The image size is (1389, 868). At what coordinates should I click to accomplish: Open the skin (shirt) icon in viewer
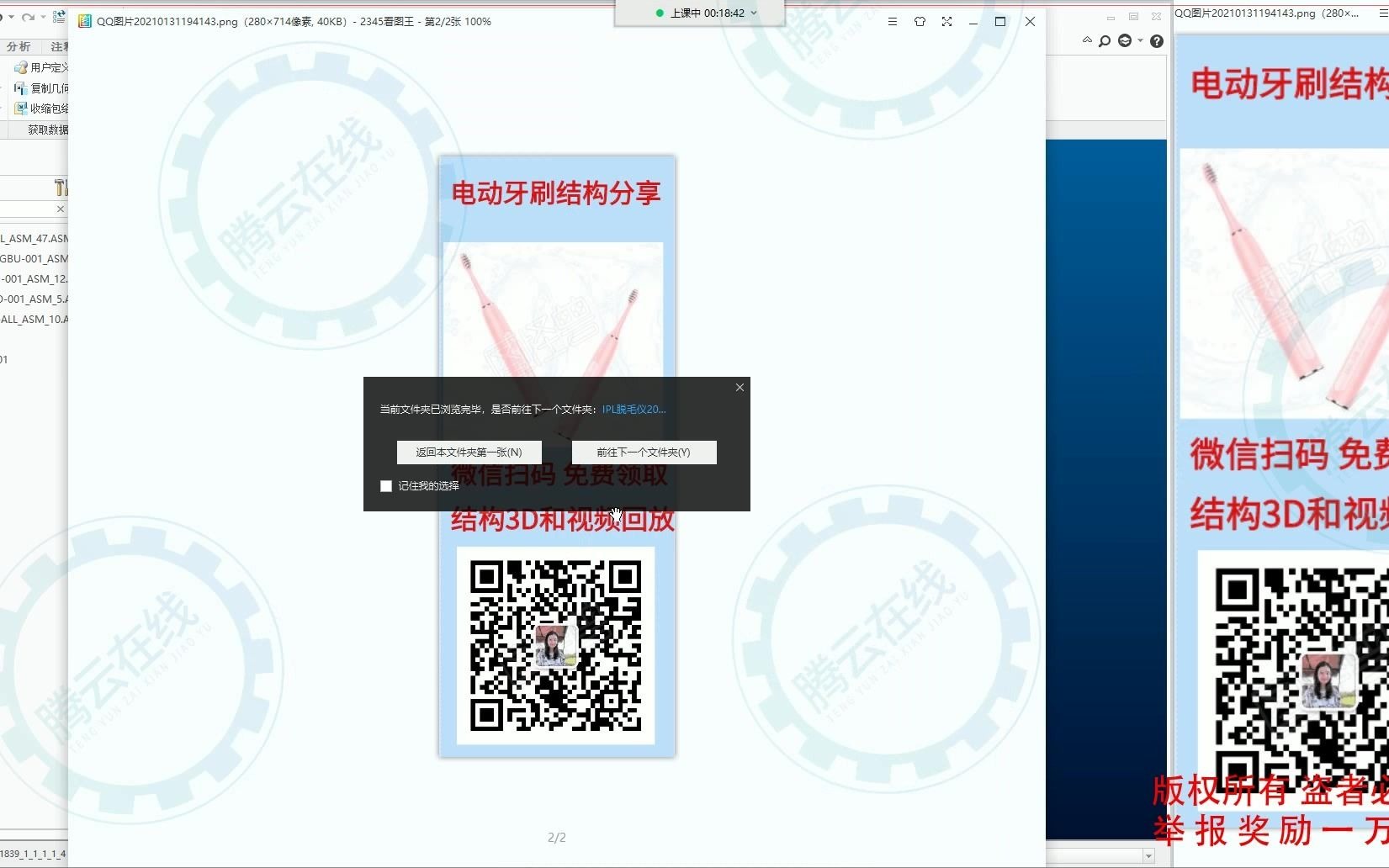[x=920, y=22]
